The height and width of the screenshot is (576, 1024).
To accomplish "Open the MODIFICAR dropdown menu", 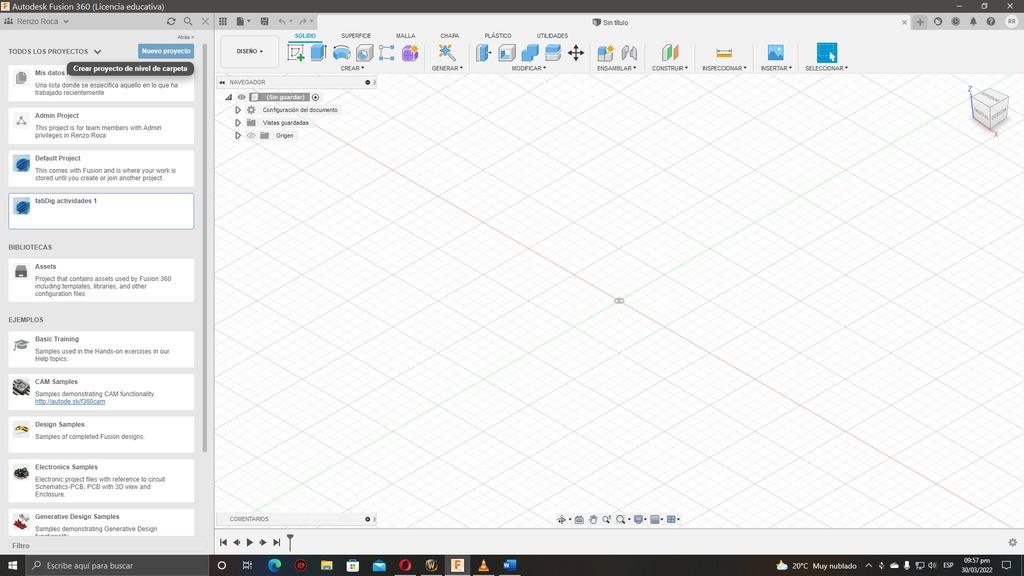I will tap(529, 68).
